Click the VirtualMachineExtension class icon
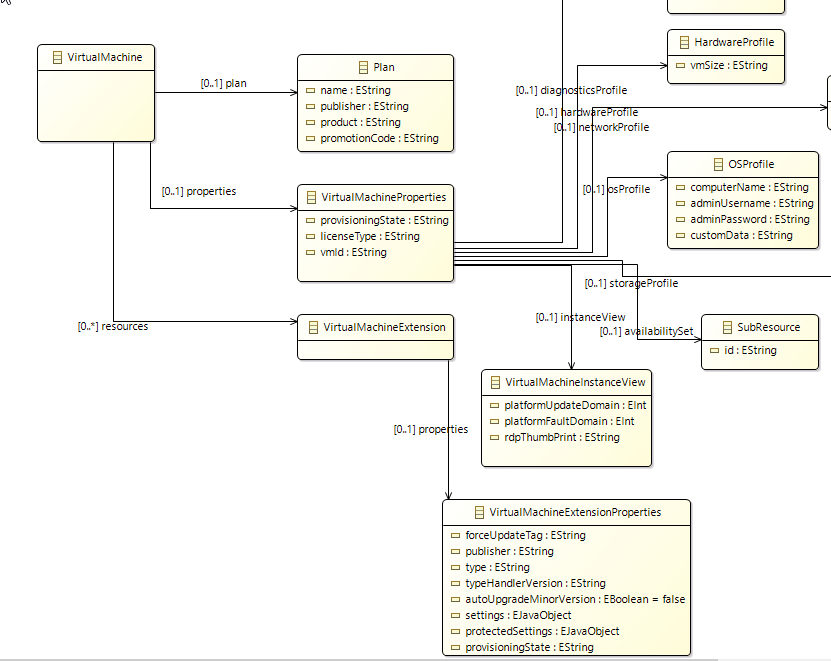Viewport: 831px width, 661px height. [313, 327]
